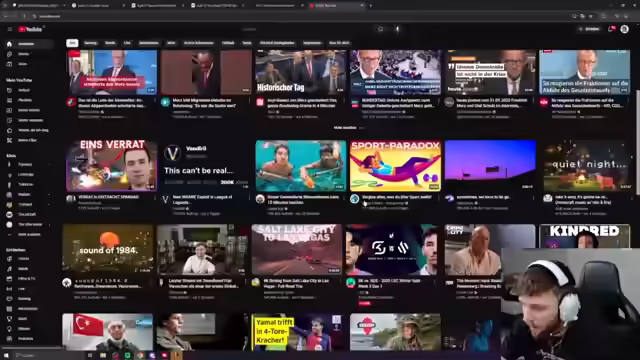This screenshot has height=360, width=640.
Task: Select the first white filter chip
Action: pyautogui.click(x=72, y=43)
